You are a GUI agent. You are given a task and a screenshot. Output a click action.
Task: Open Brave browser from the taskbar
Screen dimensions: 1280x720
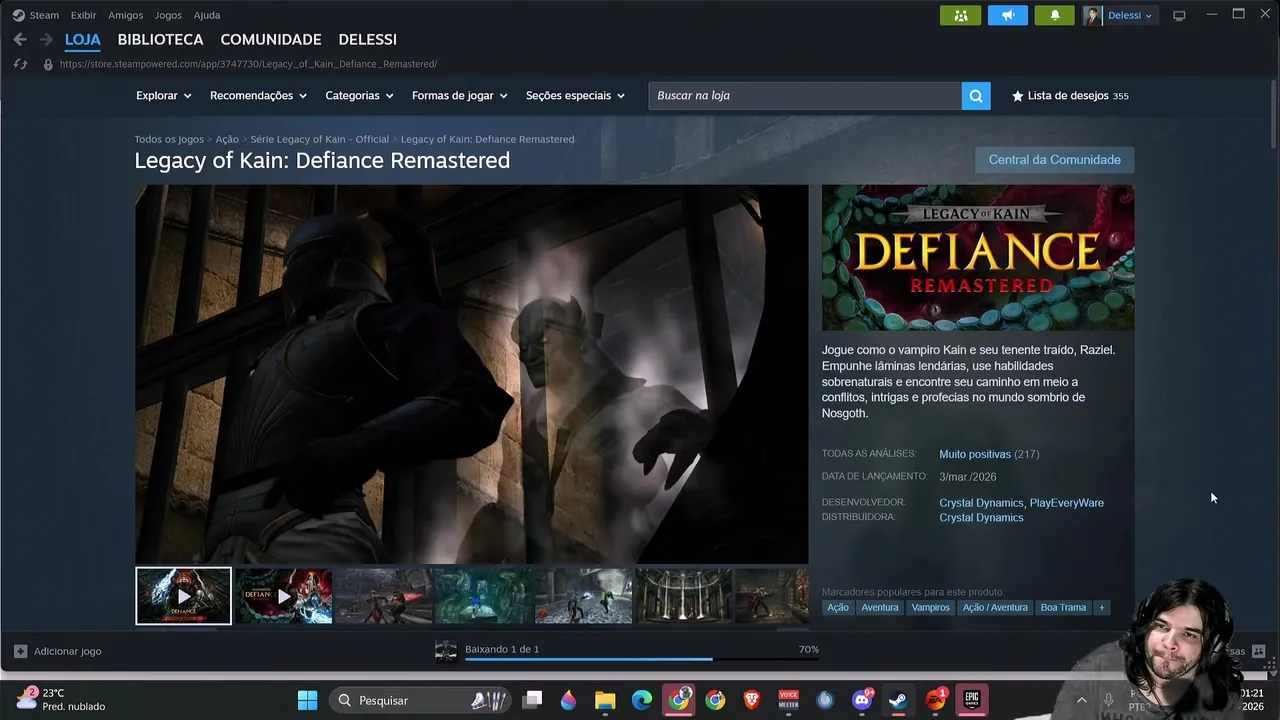click(x=751, y=700)
